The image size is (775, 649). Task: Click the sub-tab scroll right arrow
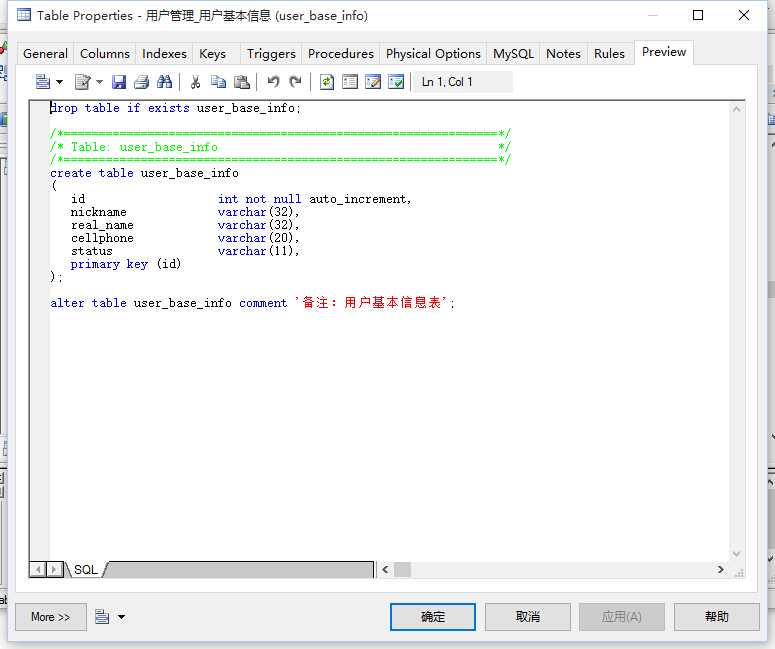point(55,569)
